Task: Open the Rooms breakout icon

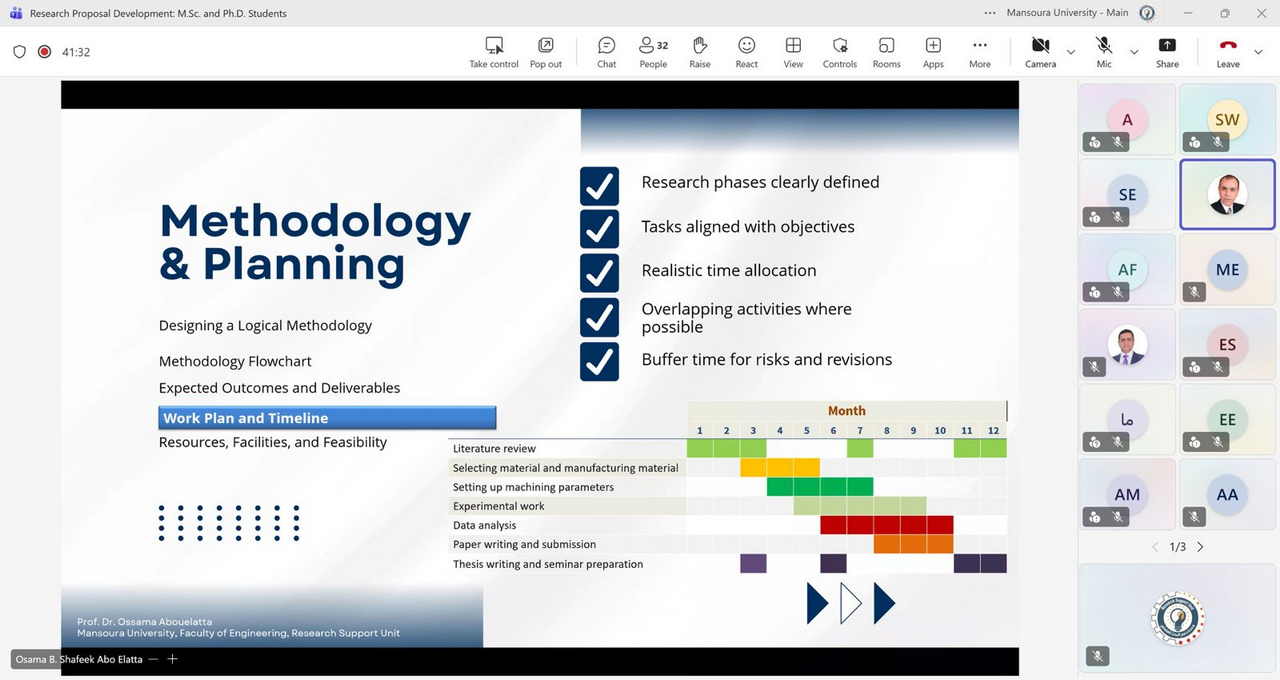Action: (x=886, y=52)
